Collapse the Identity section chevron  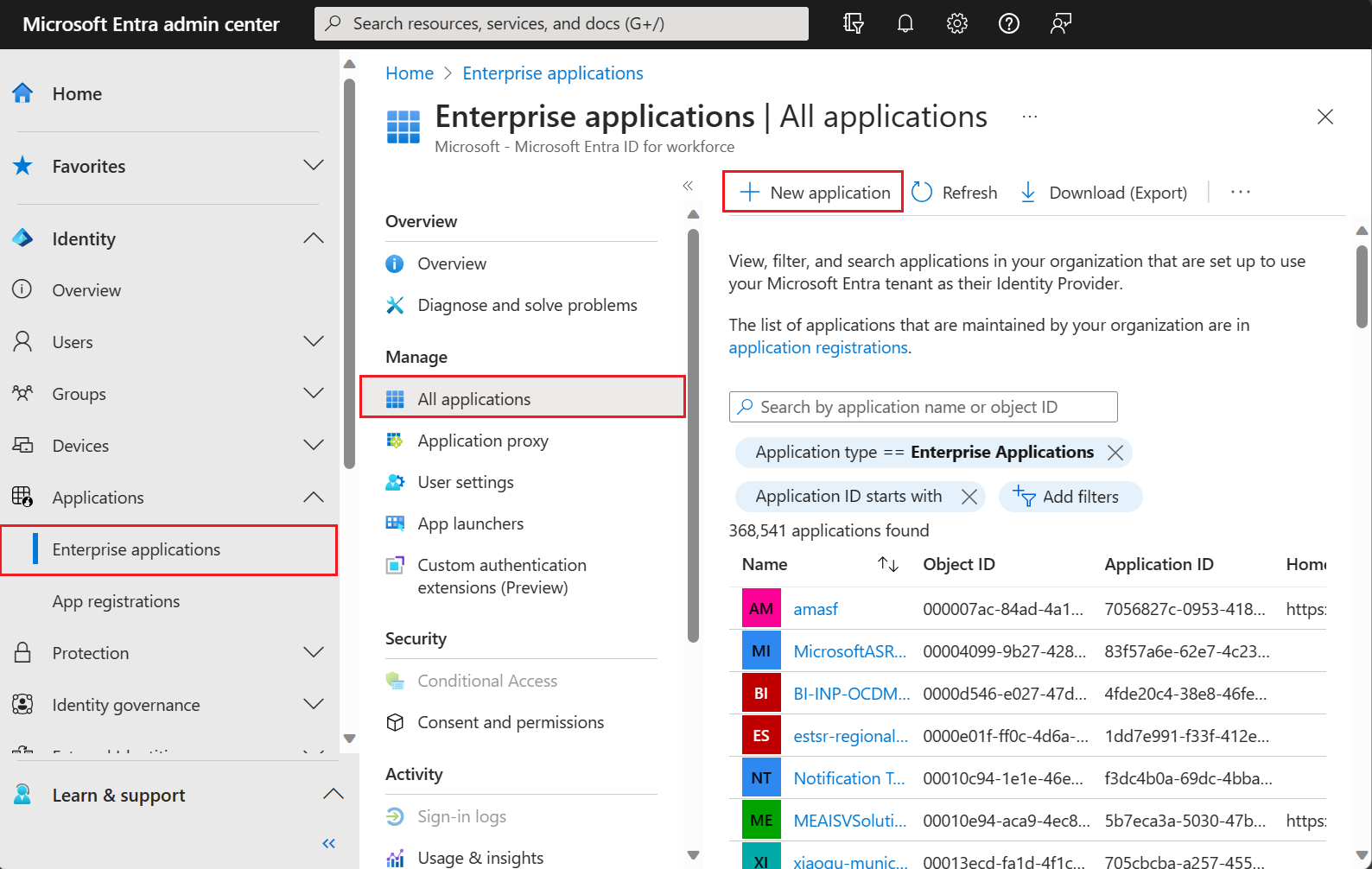314,238
